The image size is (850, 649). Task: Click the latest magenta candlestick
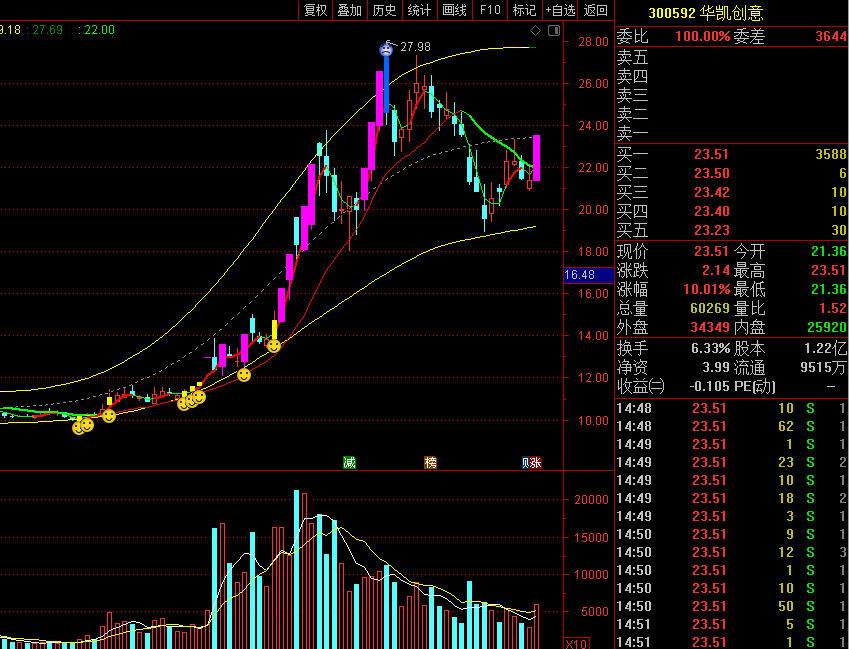coord(536,158)
